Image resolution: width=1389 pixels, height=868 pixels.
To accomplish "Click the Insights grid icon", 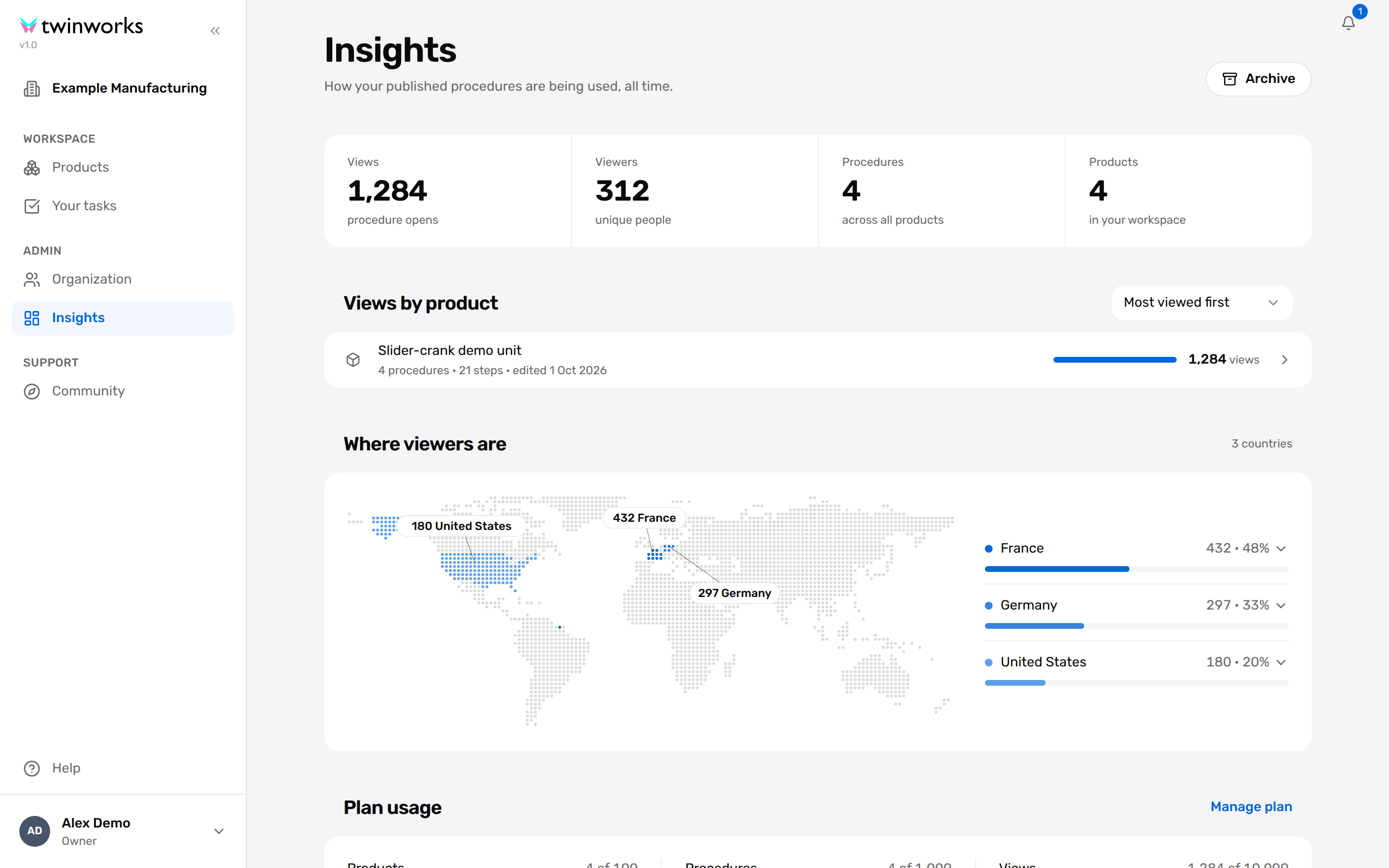I will (31, 318).
